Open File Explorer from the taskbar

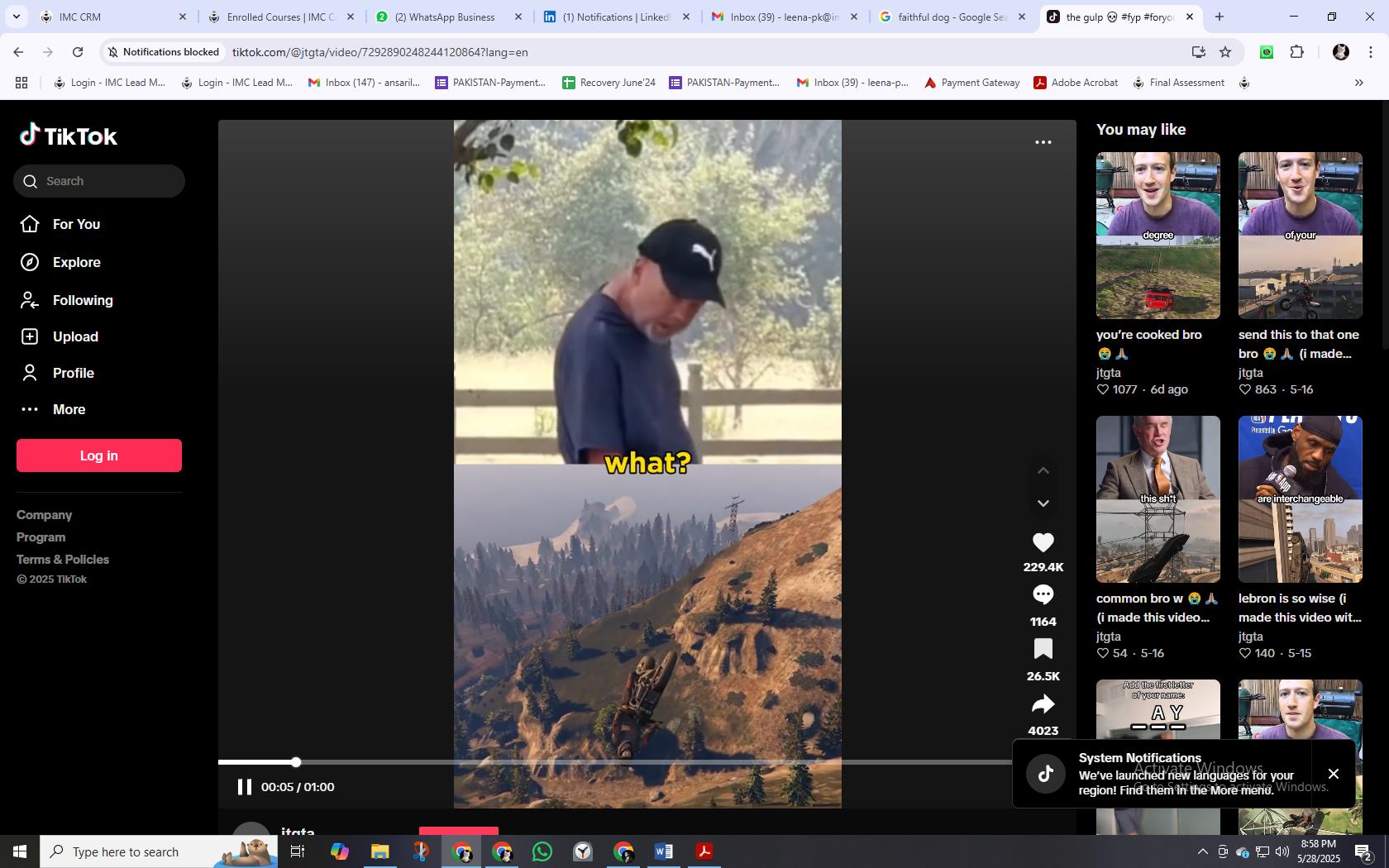pyautogui.click(x=379, y=851)
